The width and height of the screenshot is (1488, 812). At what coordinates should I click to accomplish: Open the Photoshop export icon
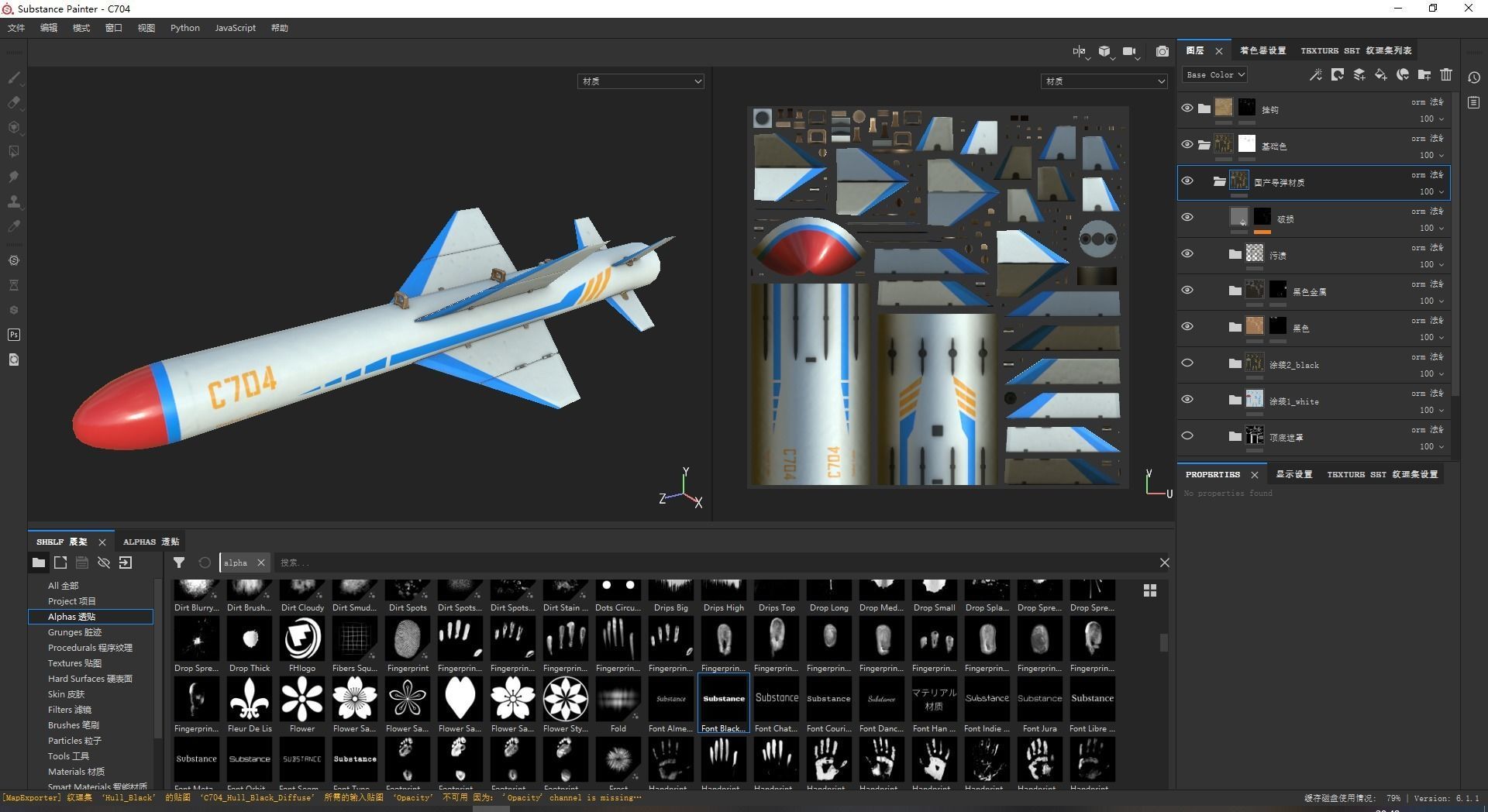coord(14,335)
